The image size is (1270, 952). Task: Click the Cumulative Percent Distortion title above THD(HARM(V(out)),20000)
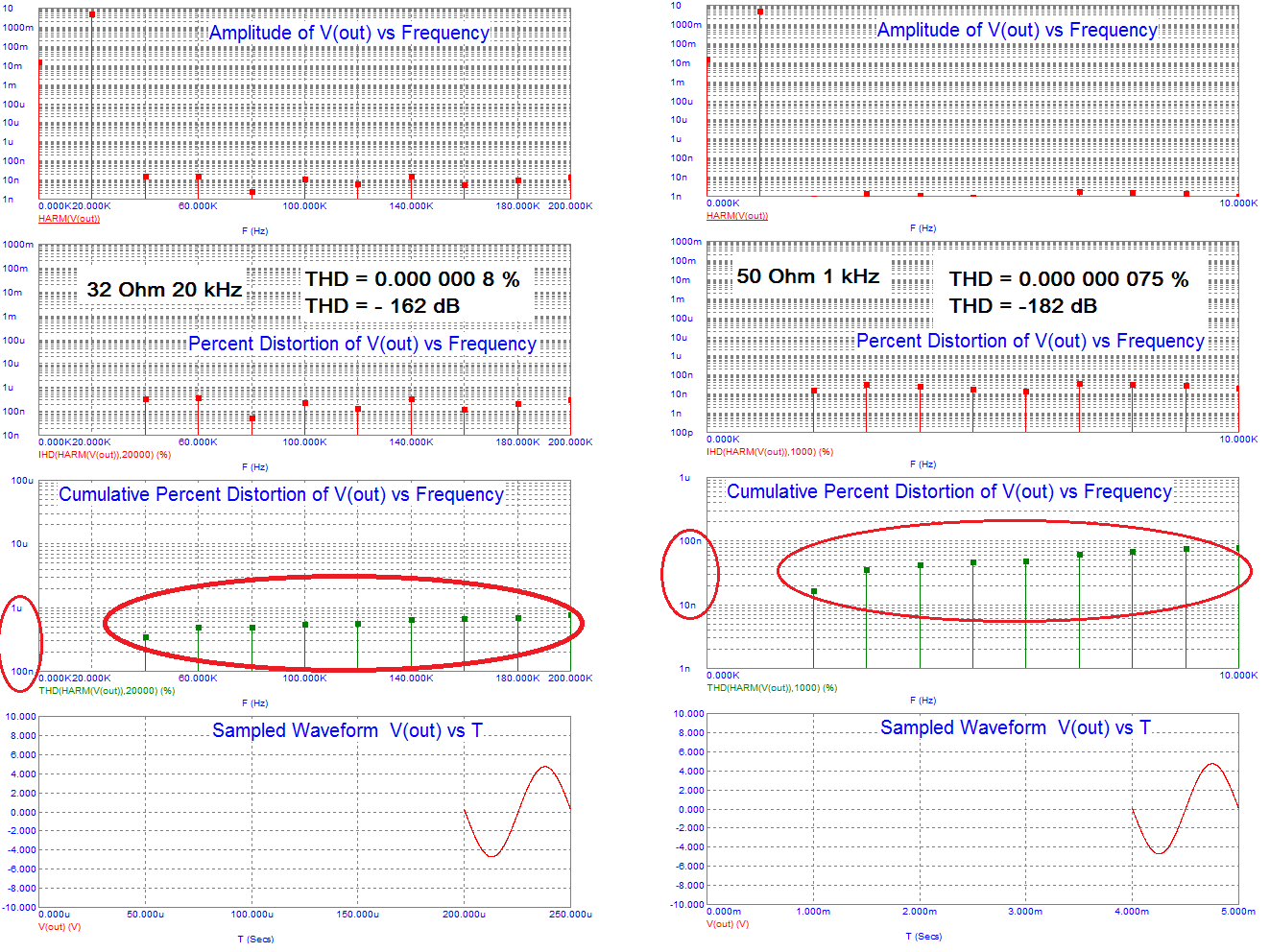[281, 494]
